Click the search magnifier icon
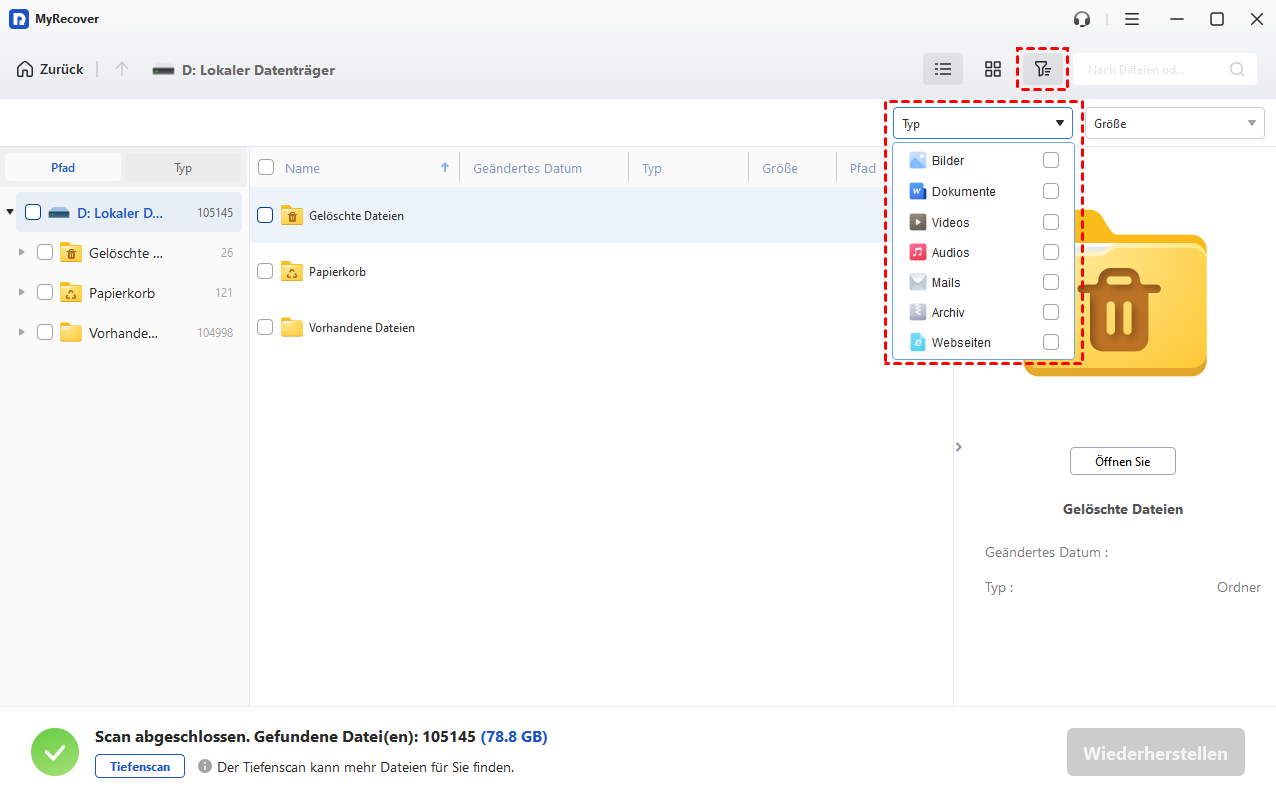1276x796 pixels. (1237, 69)
